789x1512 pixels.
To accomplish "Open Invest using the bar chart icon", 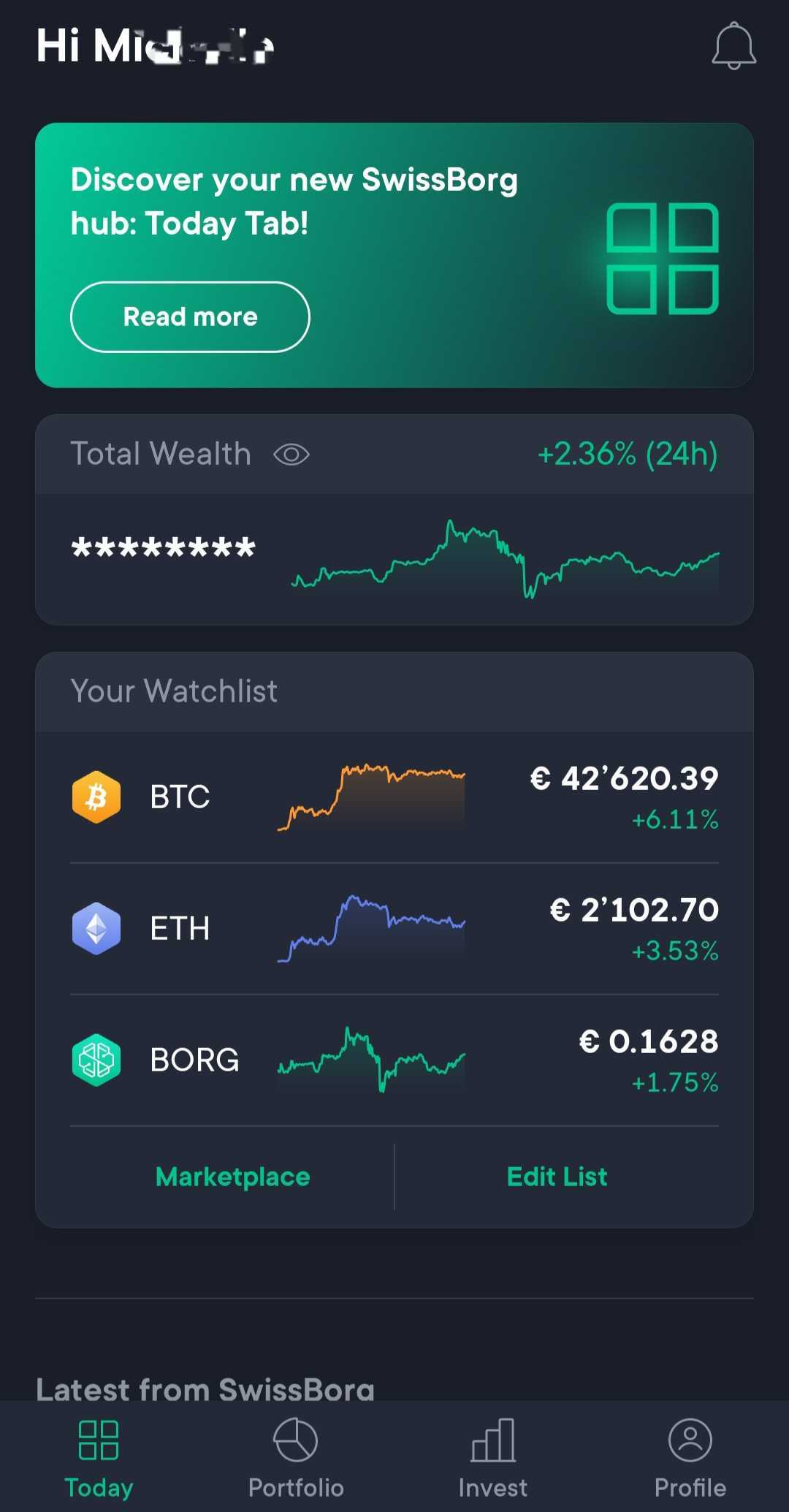I will click(493, 1440).
